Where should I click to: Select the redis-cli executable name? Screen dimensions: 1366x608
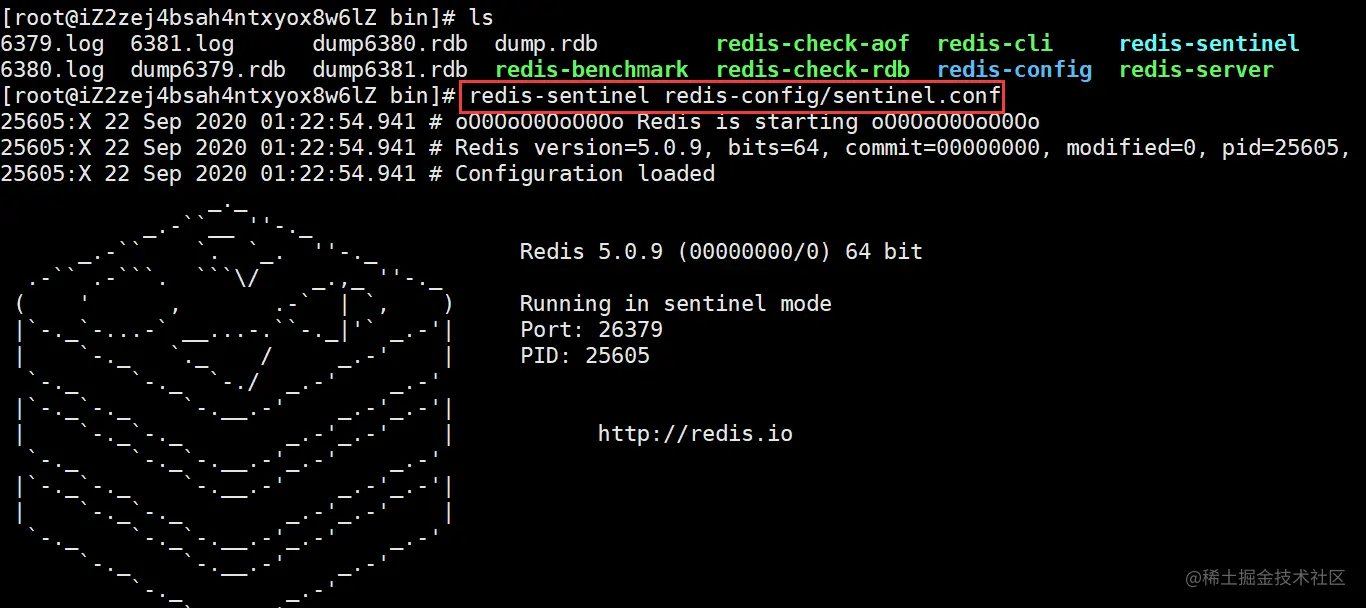point(995,44)
